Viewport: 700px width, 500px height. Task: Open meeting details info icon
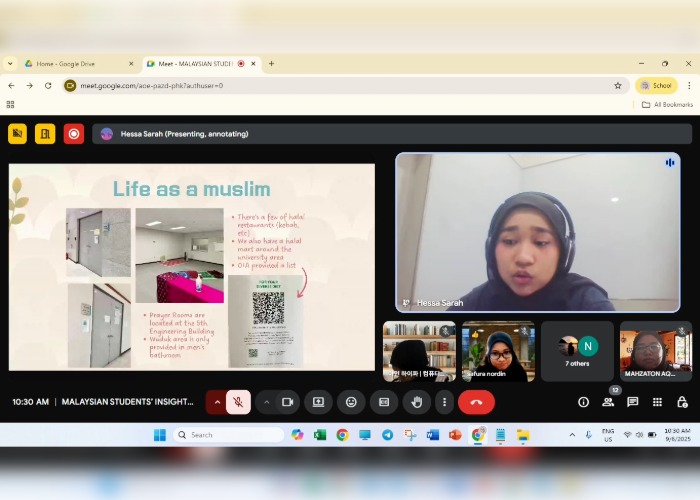(x=583, y=402)
